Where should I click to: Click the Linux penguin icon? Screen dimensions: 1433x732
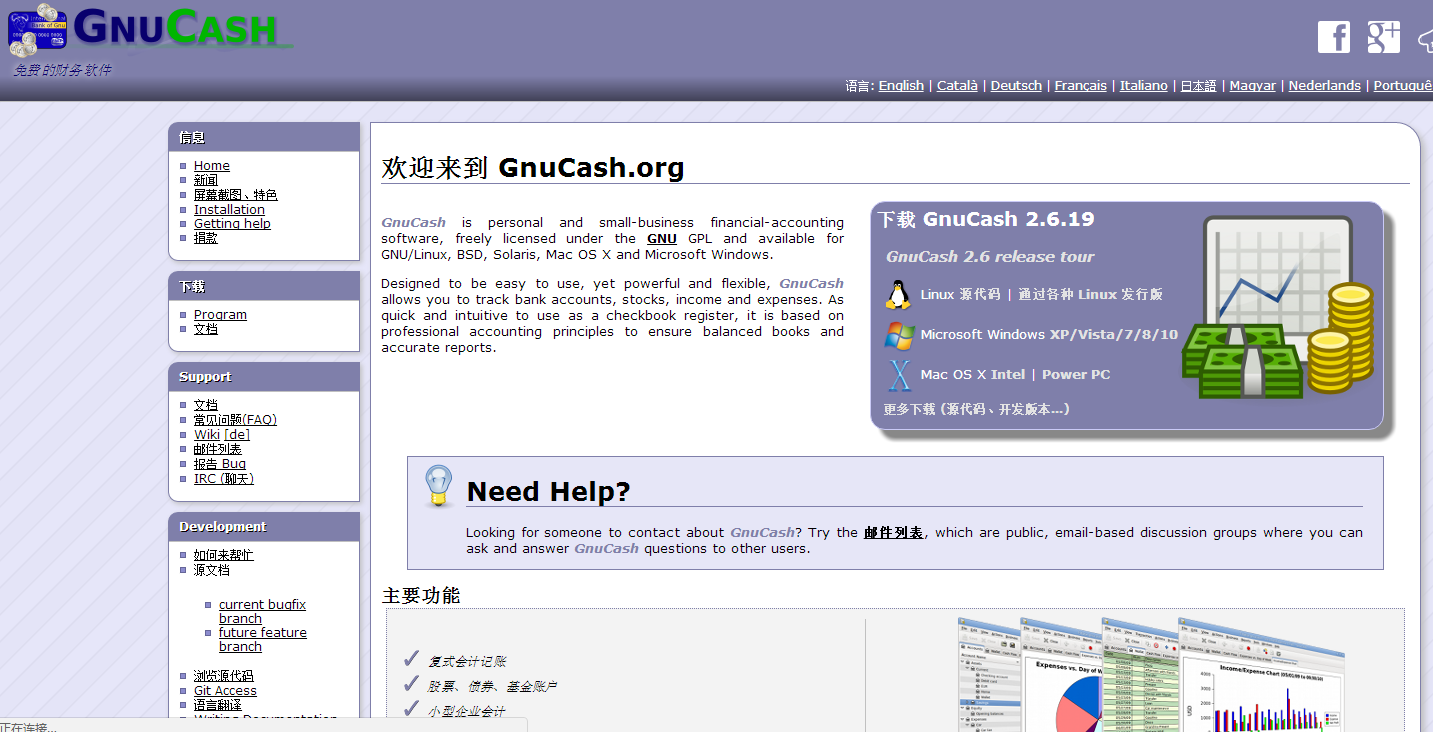898,295
